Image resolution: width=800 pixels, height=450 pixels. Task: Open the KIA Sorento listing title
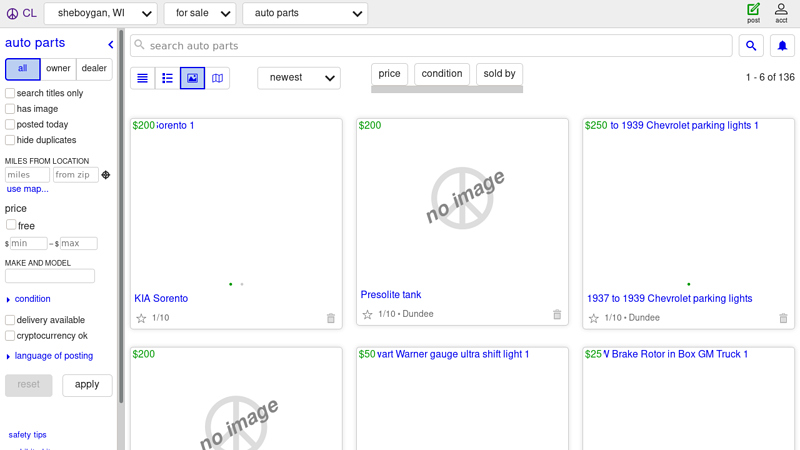coord(161,298)
